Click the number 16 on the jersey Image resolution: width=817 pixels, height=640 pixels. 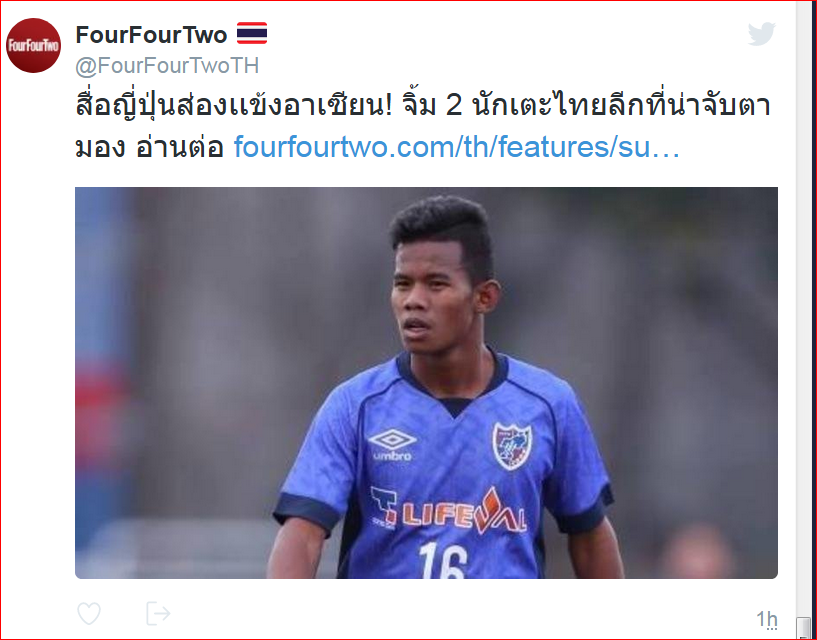point(443,560)
